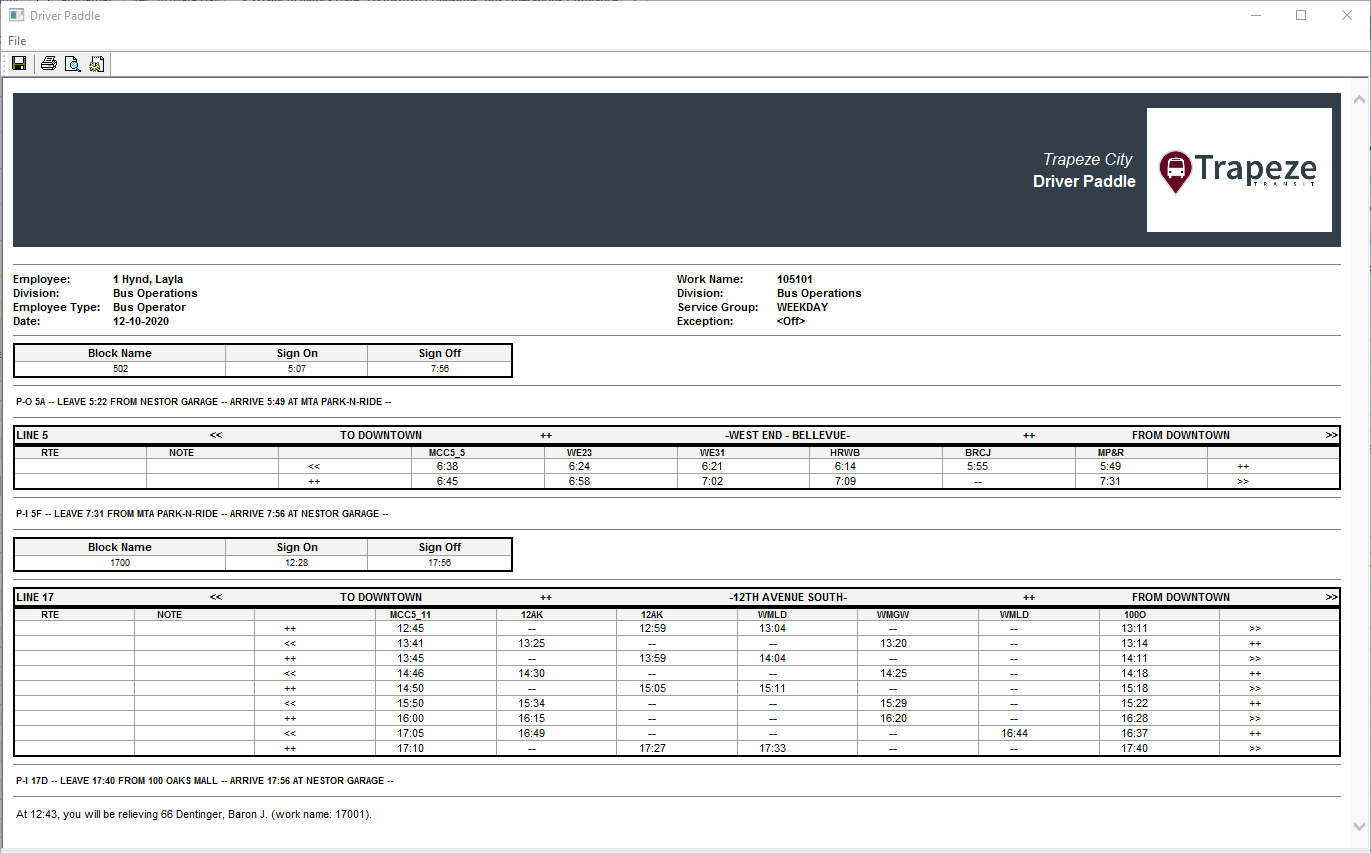Click the scrollbar up arrow
Image resolution: width=1371 pixels, height=853 pixels.
tap(1359, 100)
